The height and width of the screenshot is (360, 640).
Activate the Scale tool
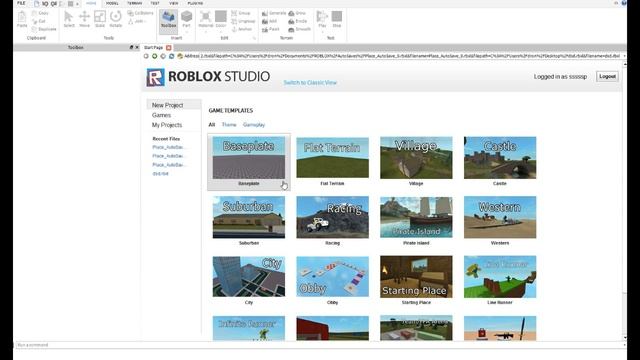pyautogui.click(x=100, y=19)
